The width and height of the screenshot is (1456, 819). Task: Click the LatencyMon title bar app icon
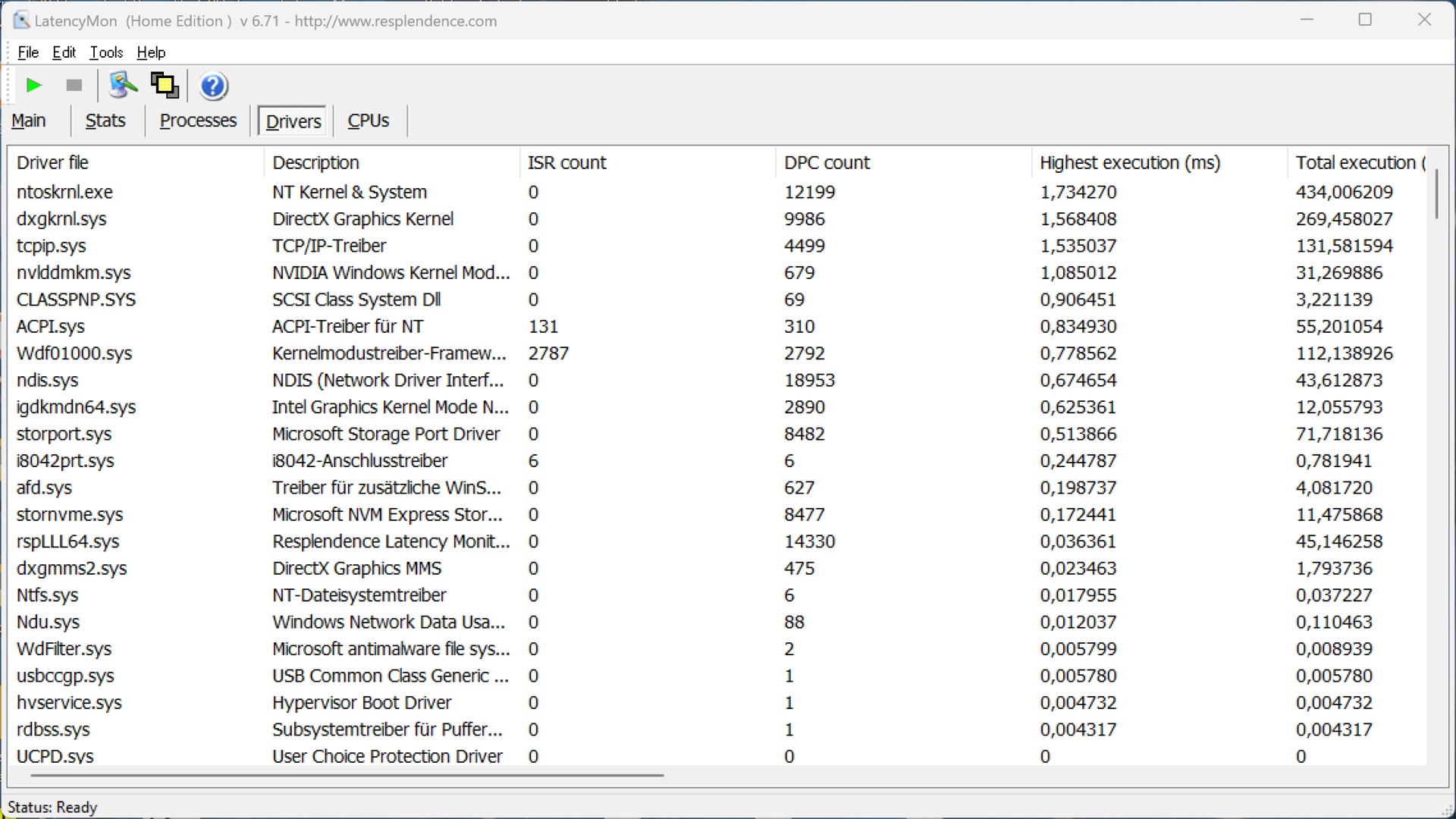[21, 20]
